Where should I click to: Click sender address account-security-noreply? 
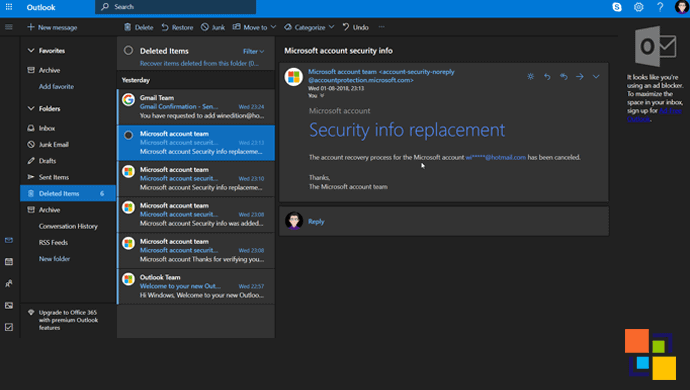(x=381, y=76)
